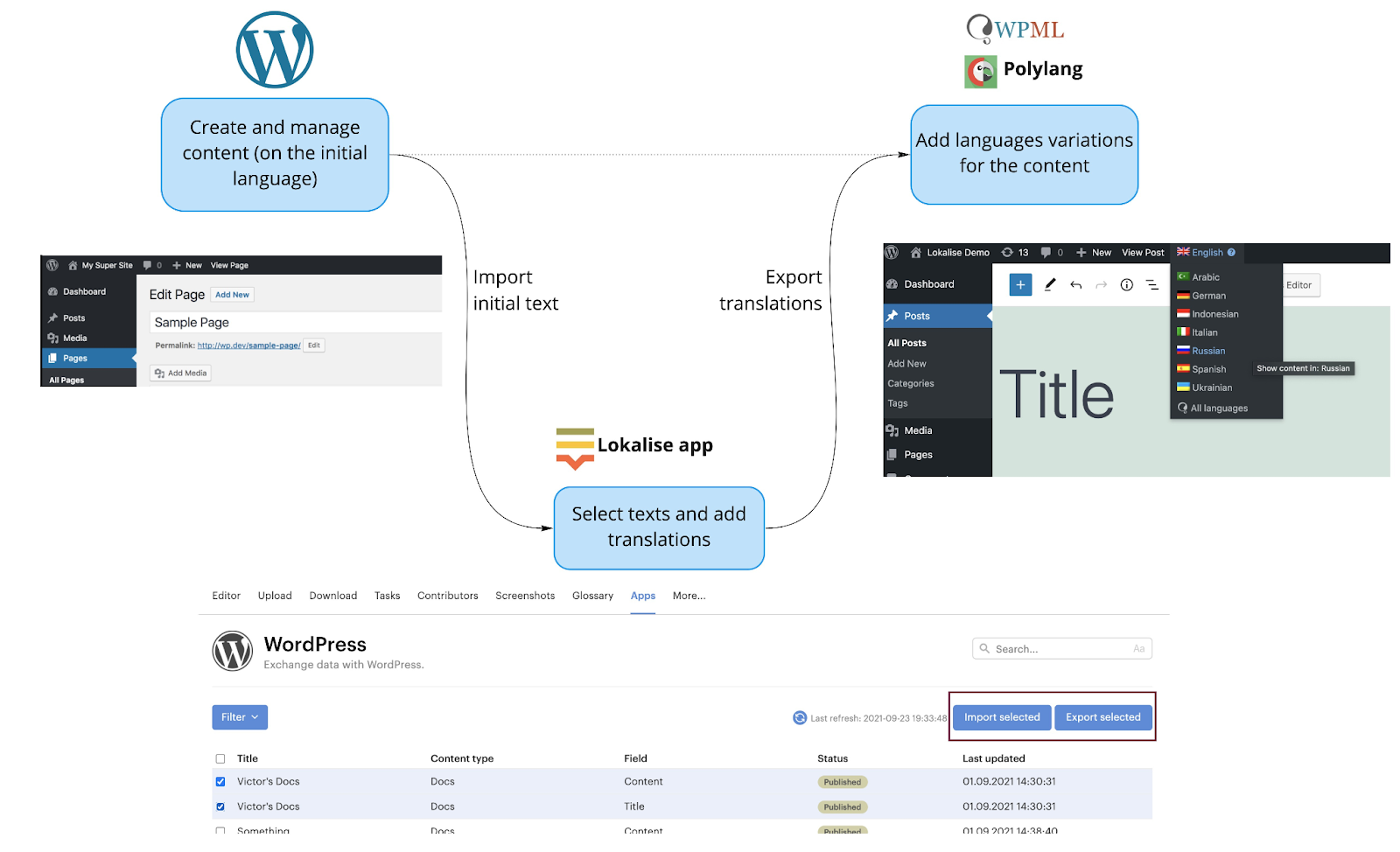Click the refresh icon near Last refresh
Image resolution: width=1400 pixels, height=852 pixels.
click(x=800, y=718)
